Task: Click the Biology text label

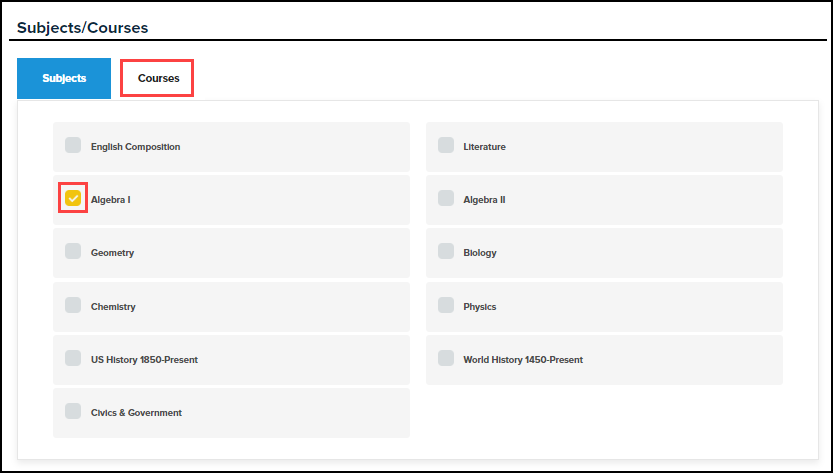Action: click(480, 253)
